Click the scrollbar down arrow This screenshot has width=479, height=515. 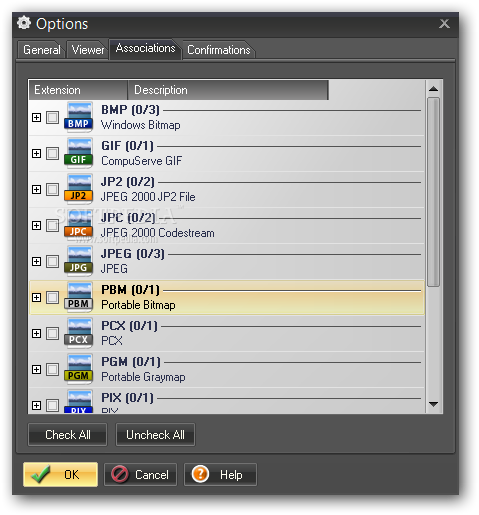pos(433,404)
